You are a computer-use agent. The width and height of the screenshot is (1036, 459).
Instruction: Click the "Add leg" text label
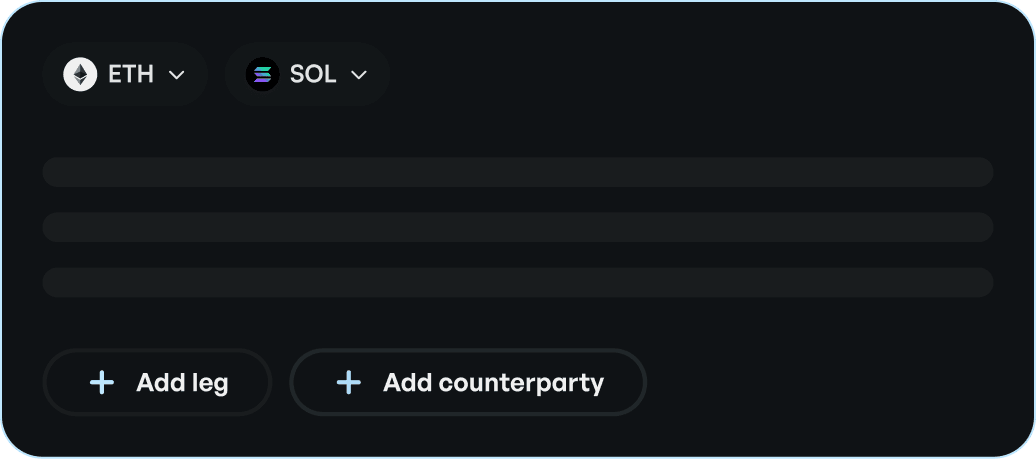182,383
